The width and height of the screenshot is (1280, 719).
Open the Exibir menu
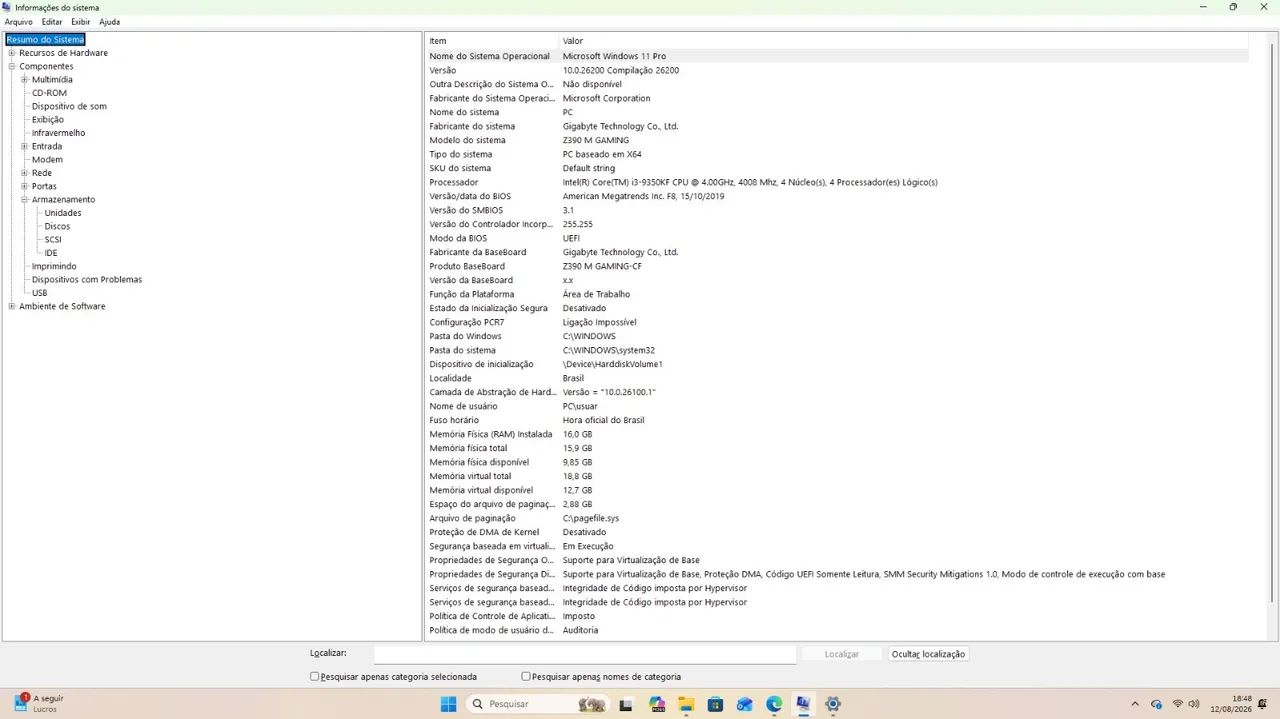coord(80,22)
